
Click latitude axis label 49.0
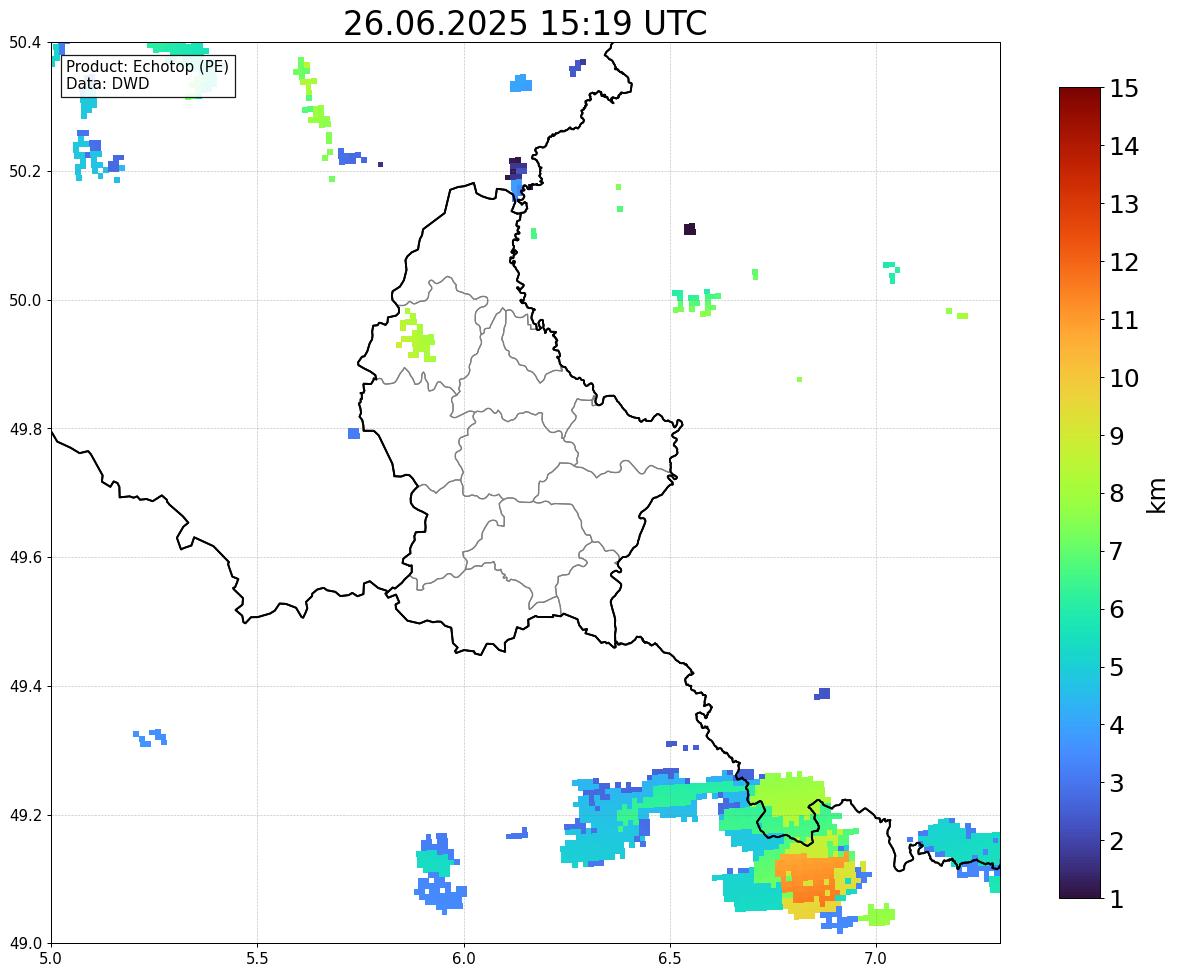[24, 944]
